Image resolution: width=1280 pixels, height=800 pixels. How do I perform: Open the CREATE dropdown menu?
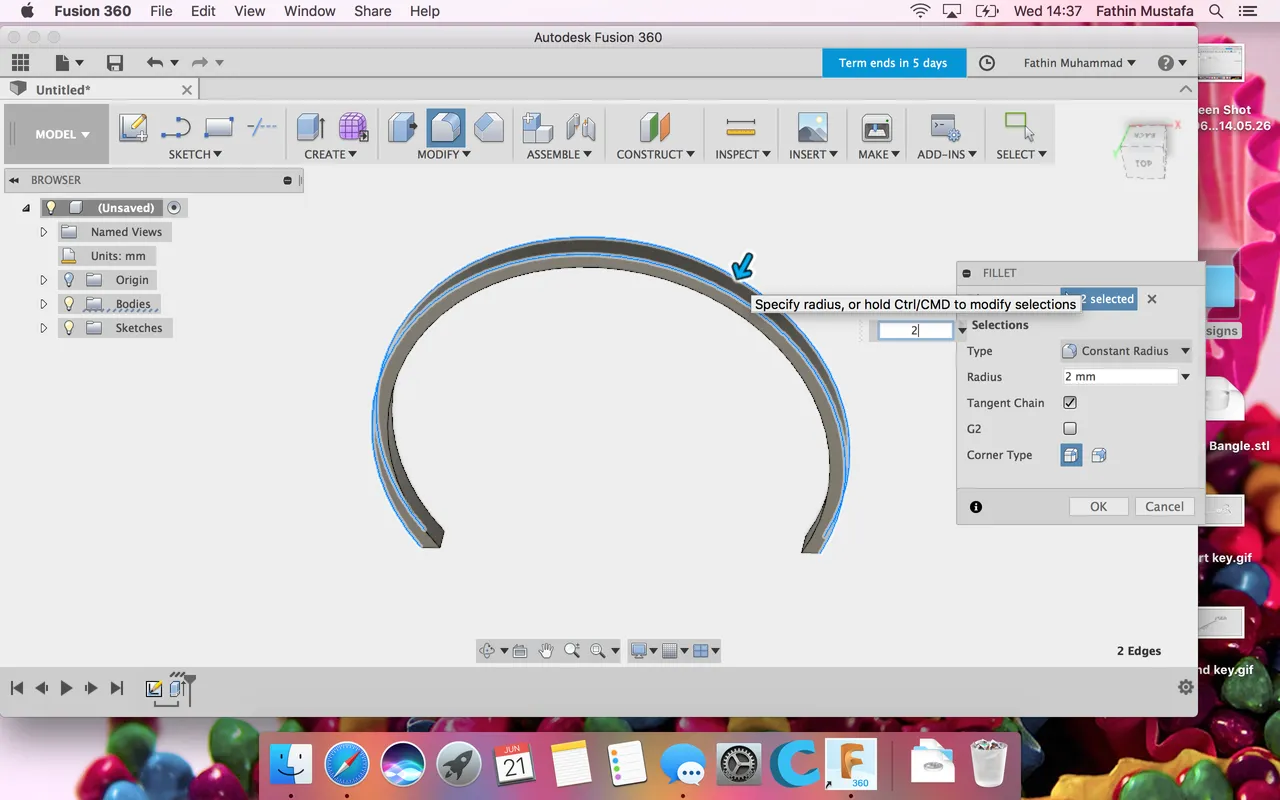coord(330,154)
